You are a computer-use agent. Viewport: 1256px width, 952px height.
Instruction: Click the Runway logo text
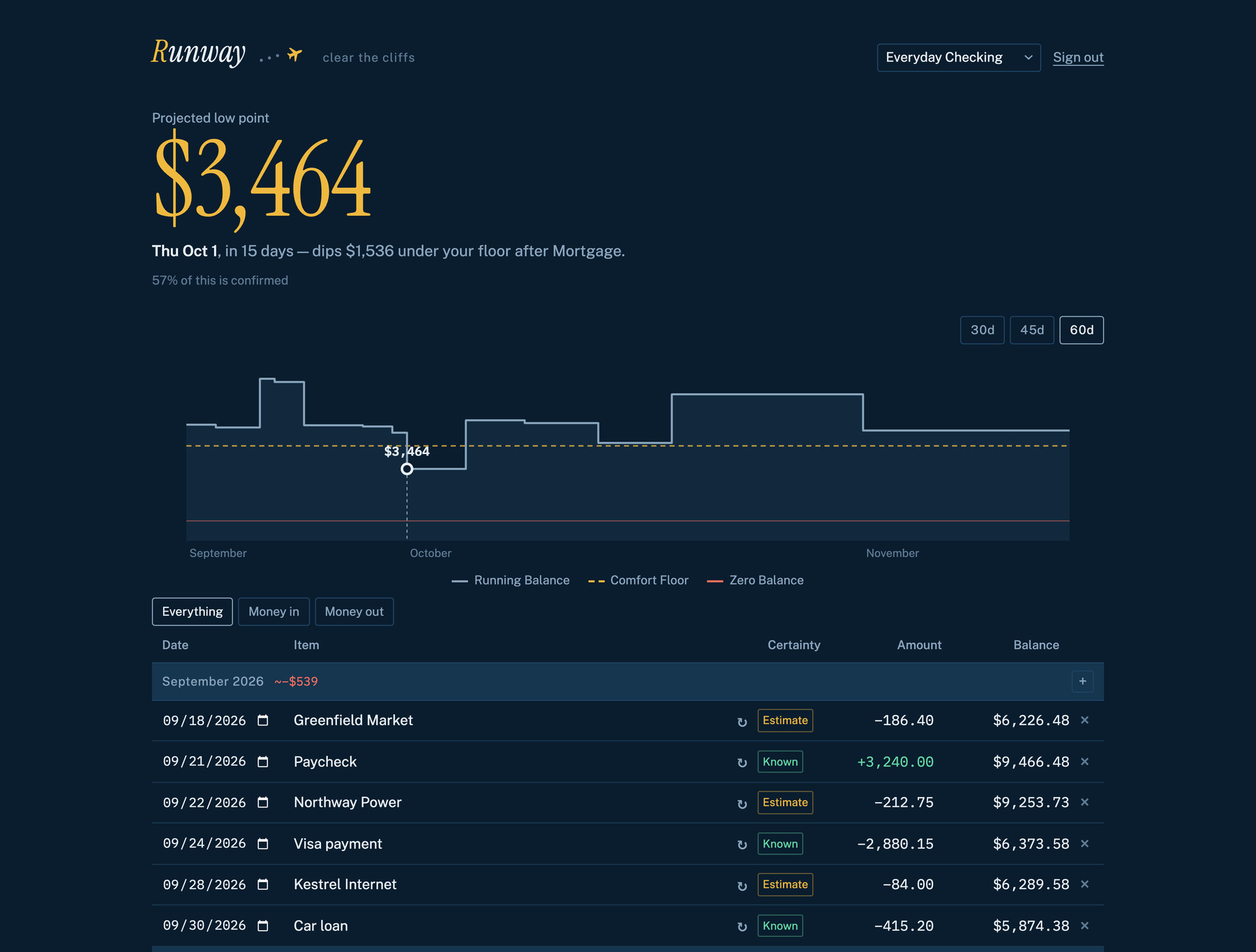pos(199,52)
